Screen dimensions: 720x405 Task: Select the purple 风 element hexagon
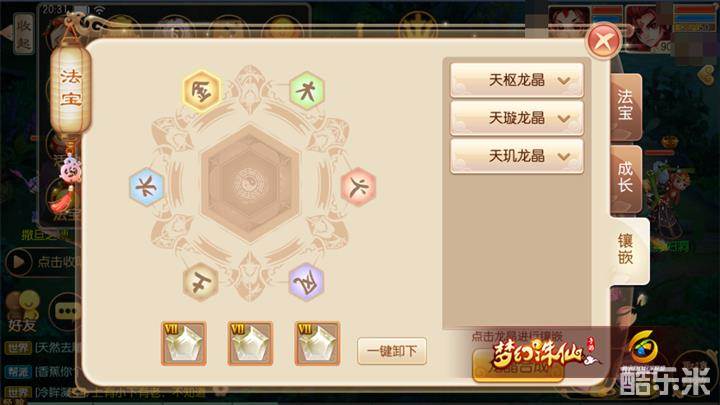[x=307, y=282]
